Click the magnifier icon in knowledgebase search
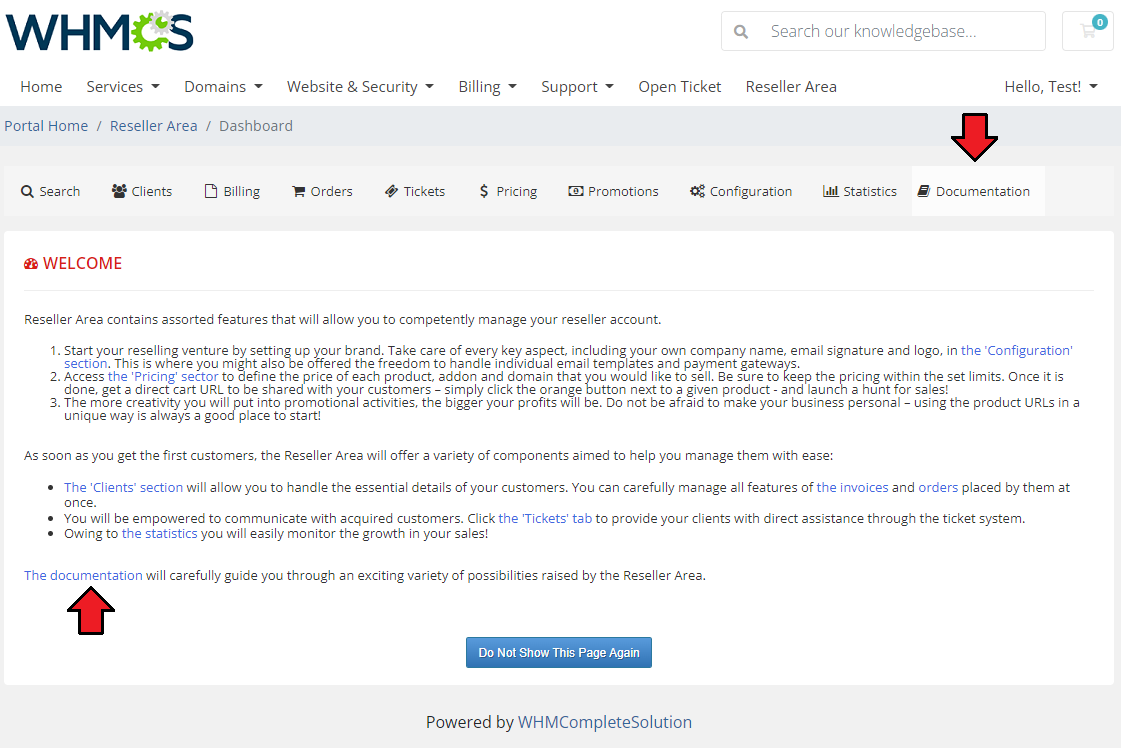 741,32
